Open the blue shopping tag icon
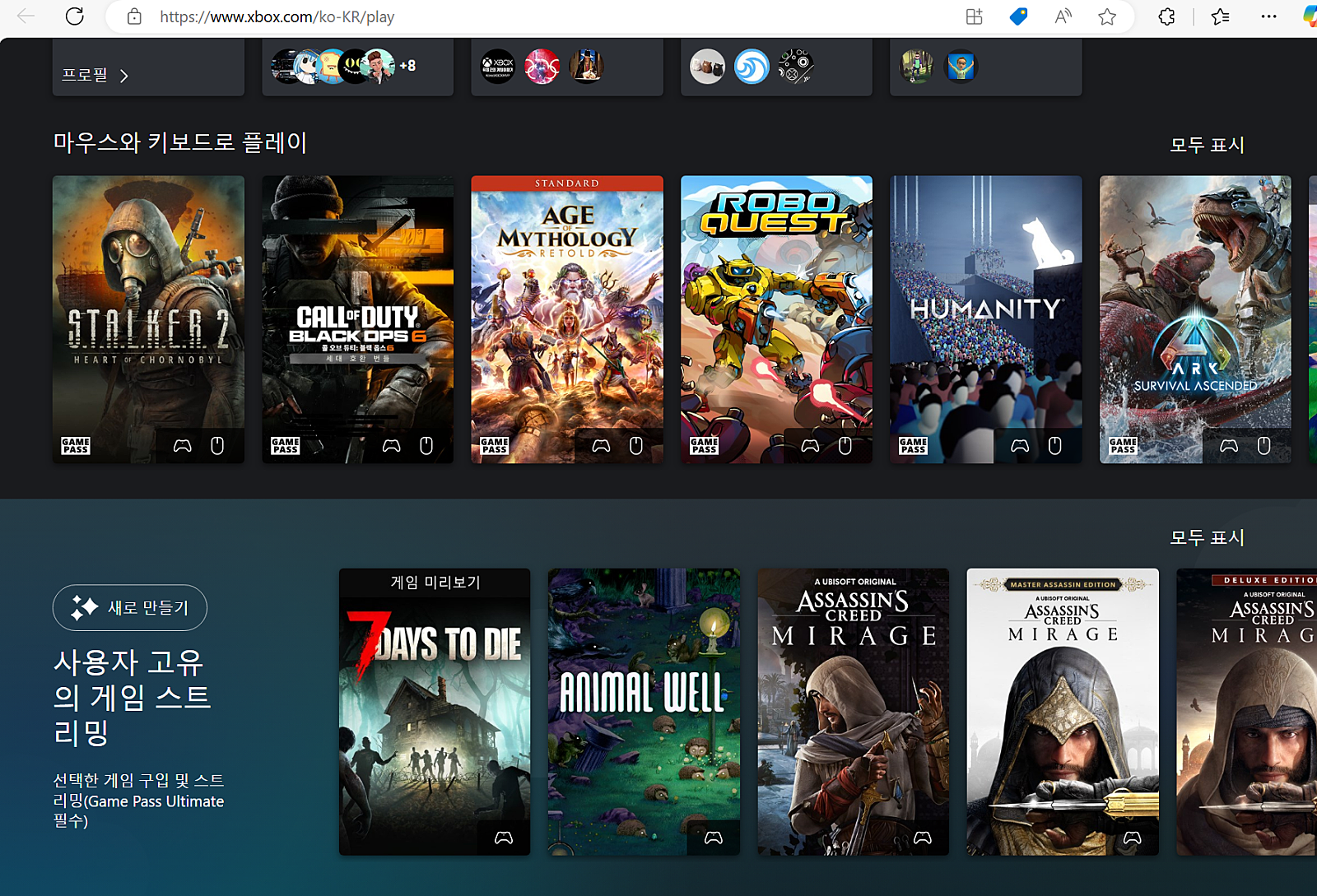Viewport: 1317px width, 896px height. 1018,16
